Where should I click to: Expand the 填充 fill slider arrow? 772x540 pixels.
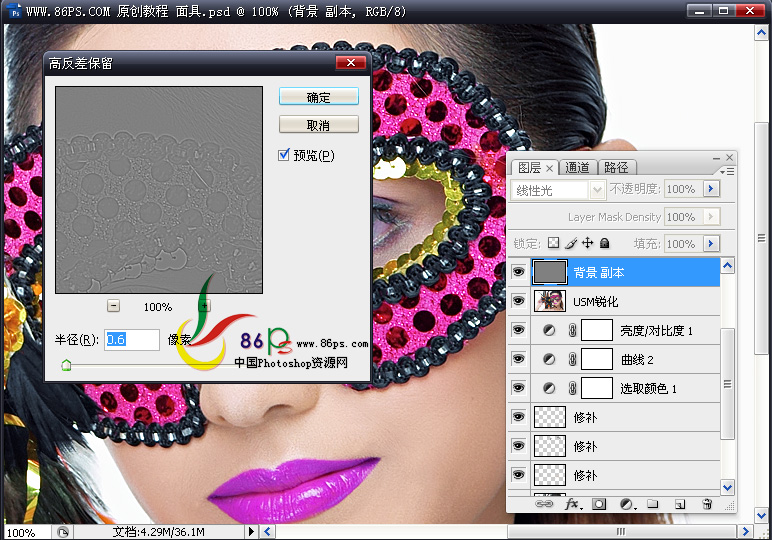click(711, 243)
